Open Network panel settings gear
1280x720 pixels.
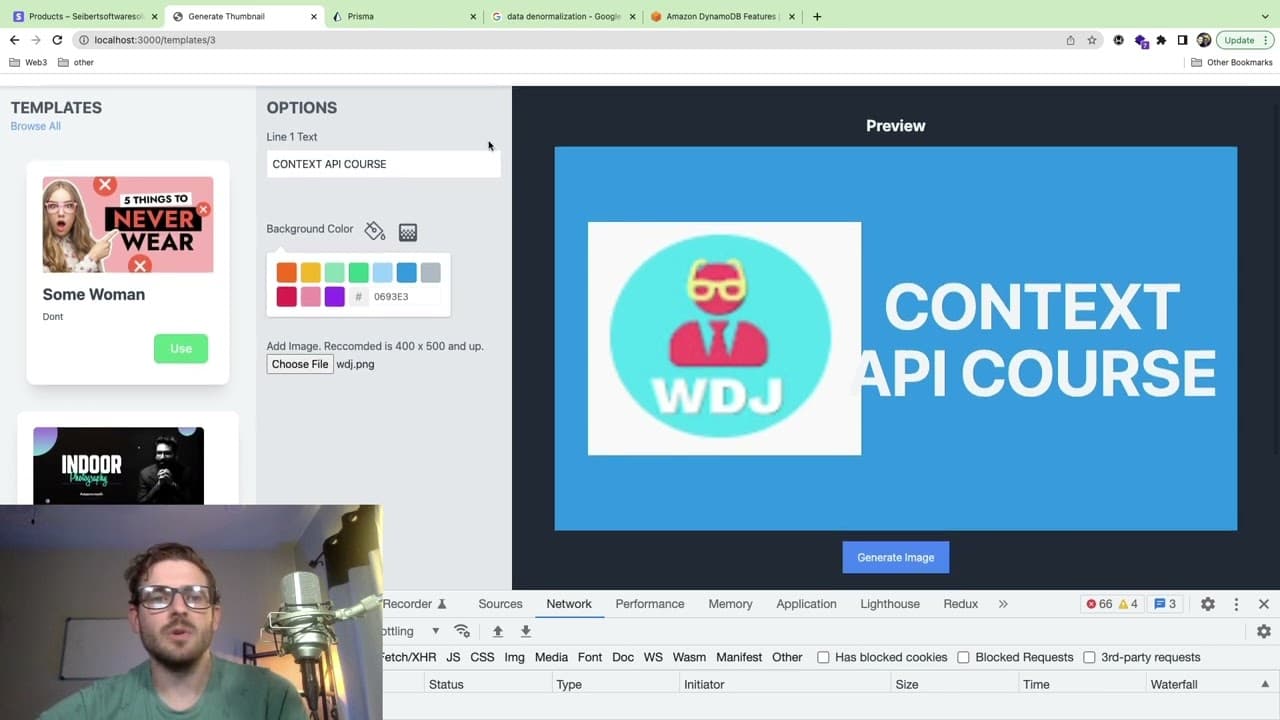tap(1264, 631)
